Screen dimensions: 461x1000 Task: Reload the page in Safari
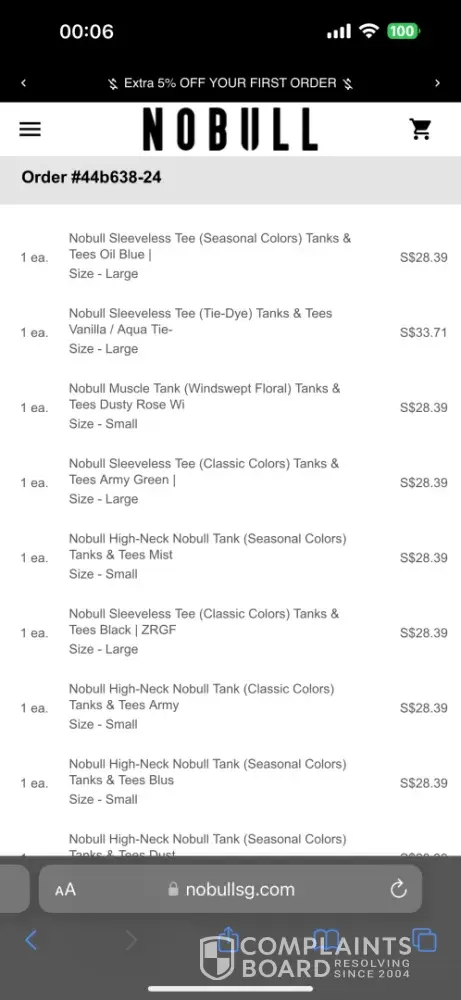click(x=399, y=888)
